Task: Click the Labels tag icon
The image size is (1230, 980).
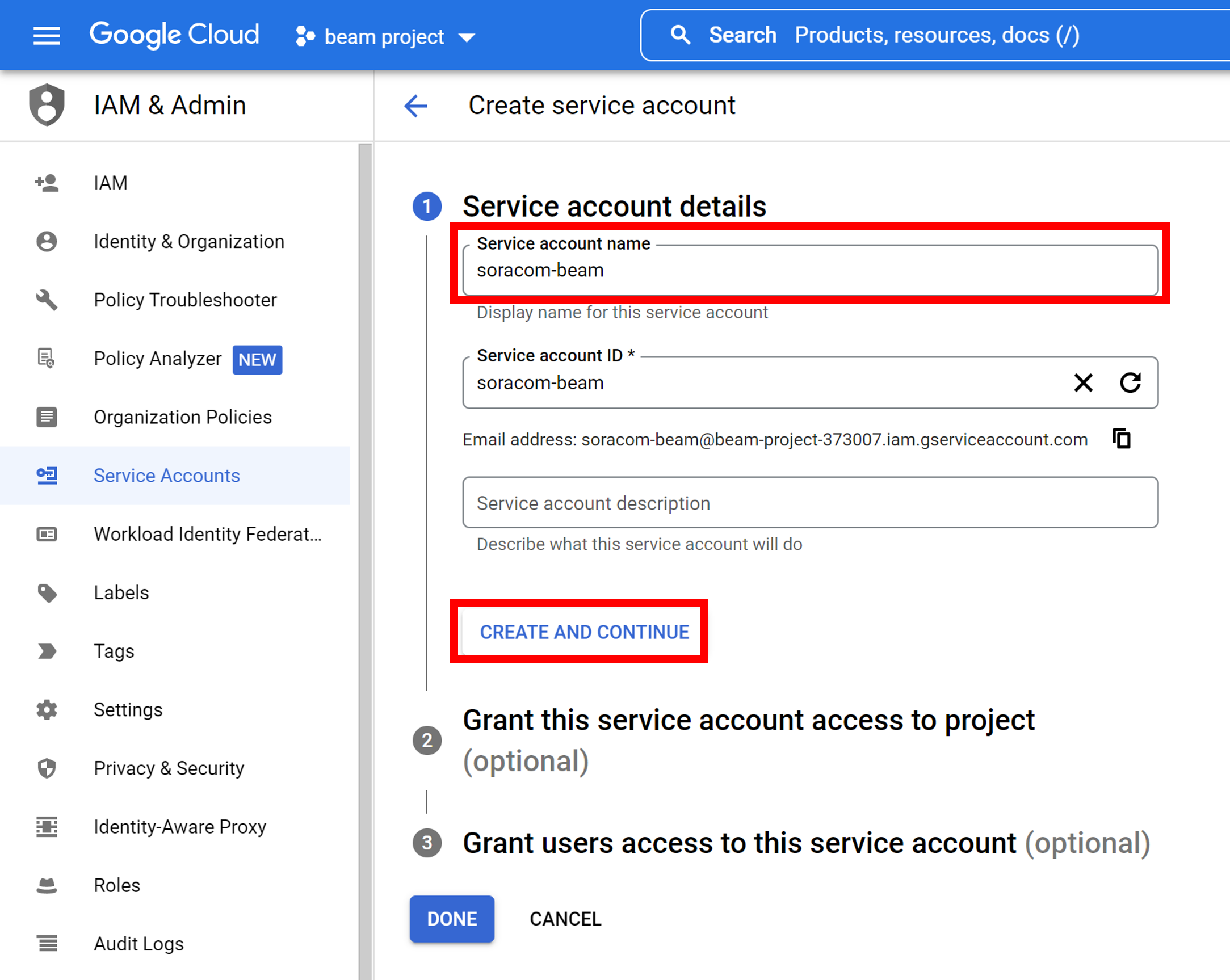Action: pyautogui.click(x=46, y=592)
